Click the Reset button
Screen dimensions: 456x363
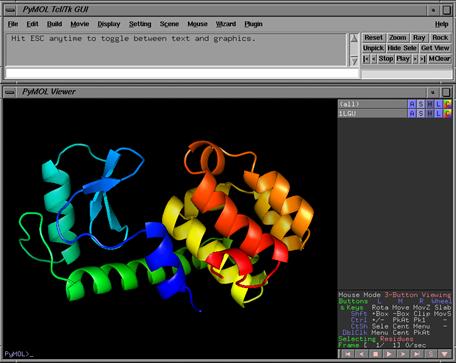[x=373, y=38]
